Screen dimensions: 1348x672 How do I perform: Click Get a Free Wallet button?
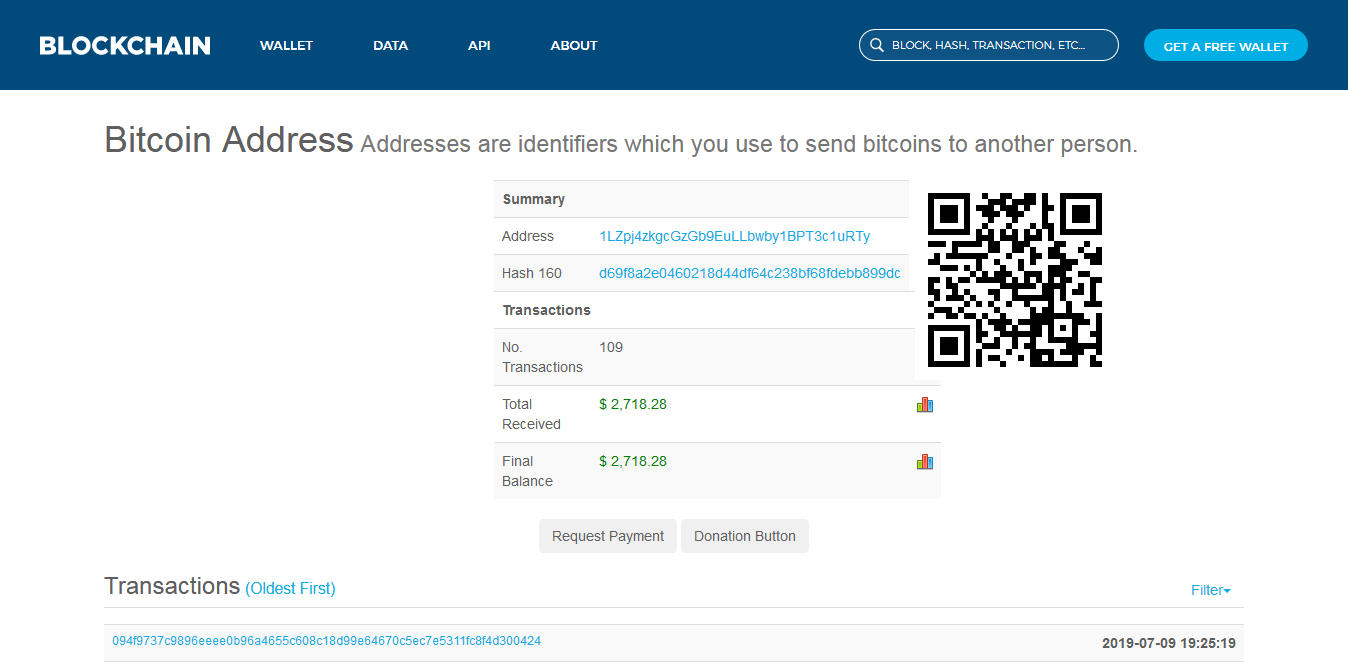pos(1226,46)
